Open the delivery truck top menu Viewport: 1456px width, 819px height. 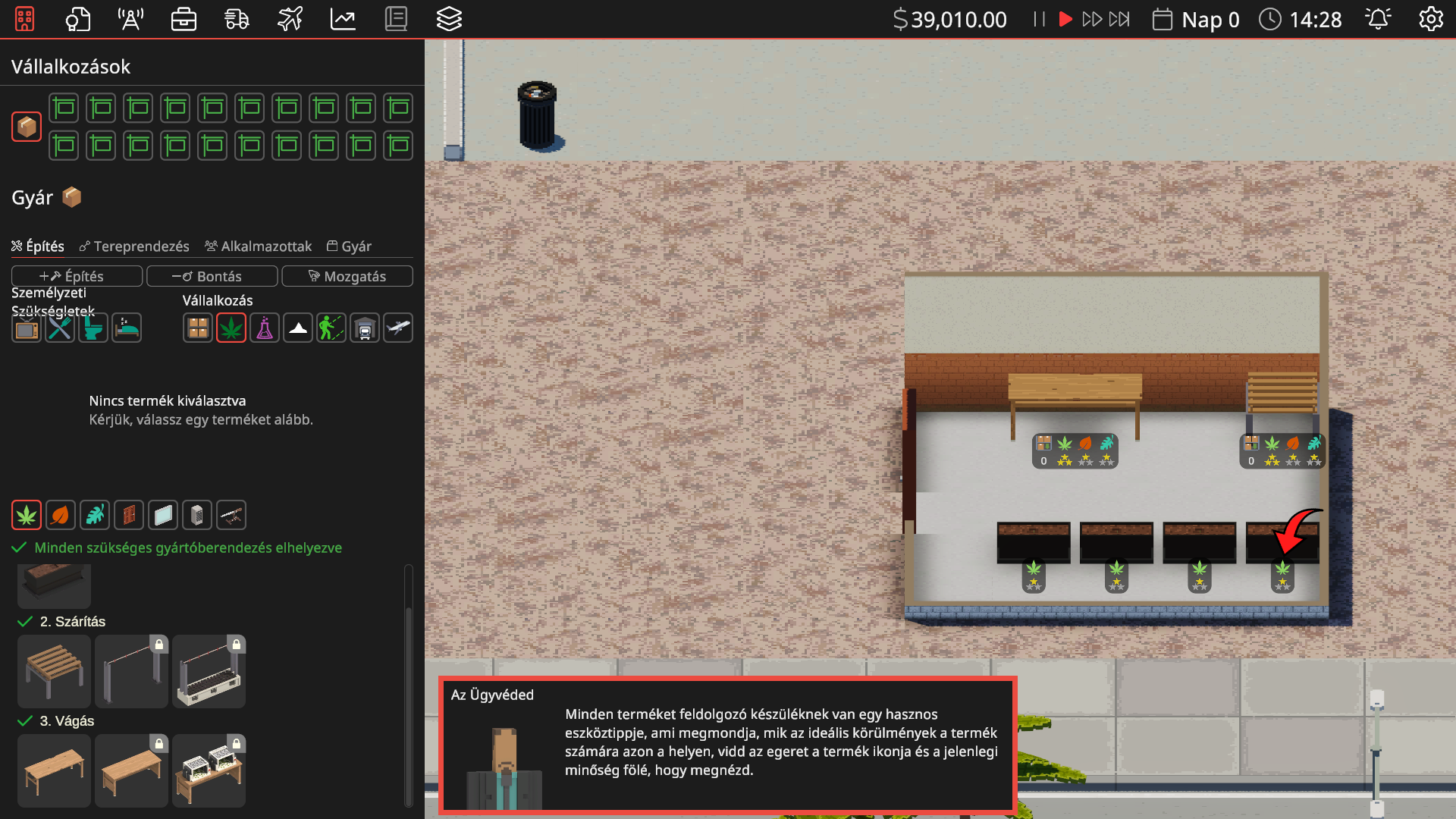coord(237,19)
